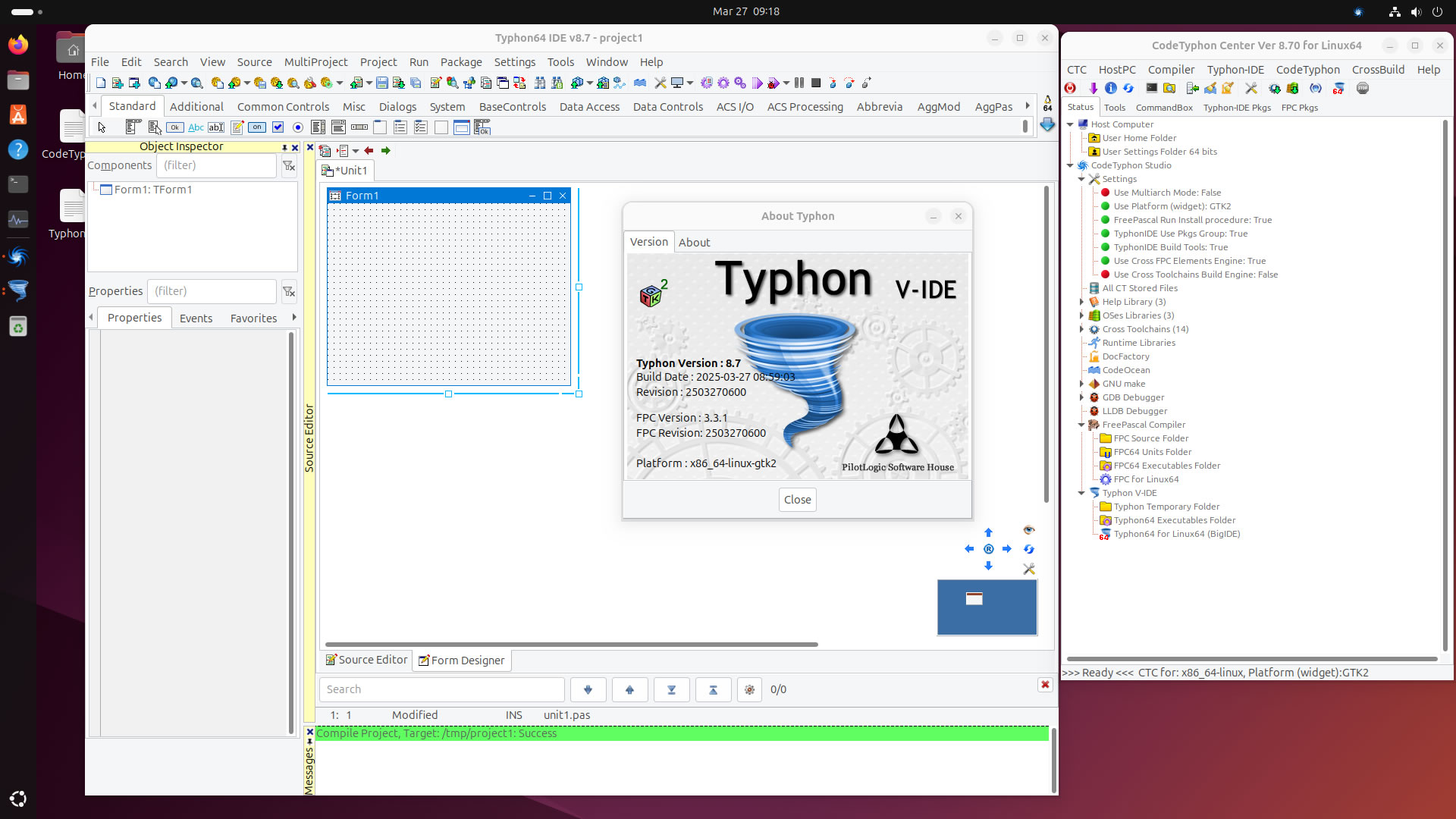Click the stop square icon in IDE toolbar
This screenshot has width=1456, height=819.
tap(816, 83)
